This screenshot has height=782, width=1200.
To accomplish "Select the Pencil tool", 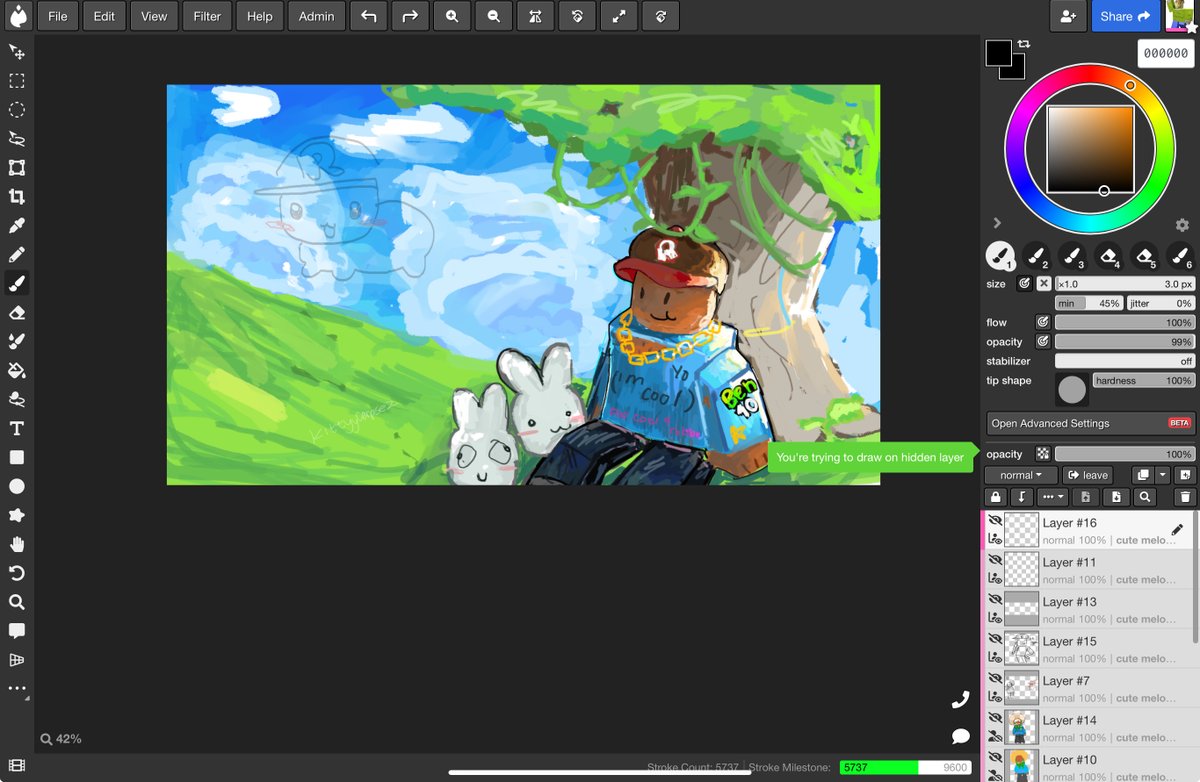I will click(x=16, y=255).
